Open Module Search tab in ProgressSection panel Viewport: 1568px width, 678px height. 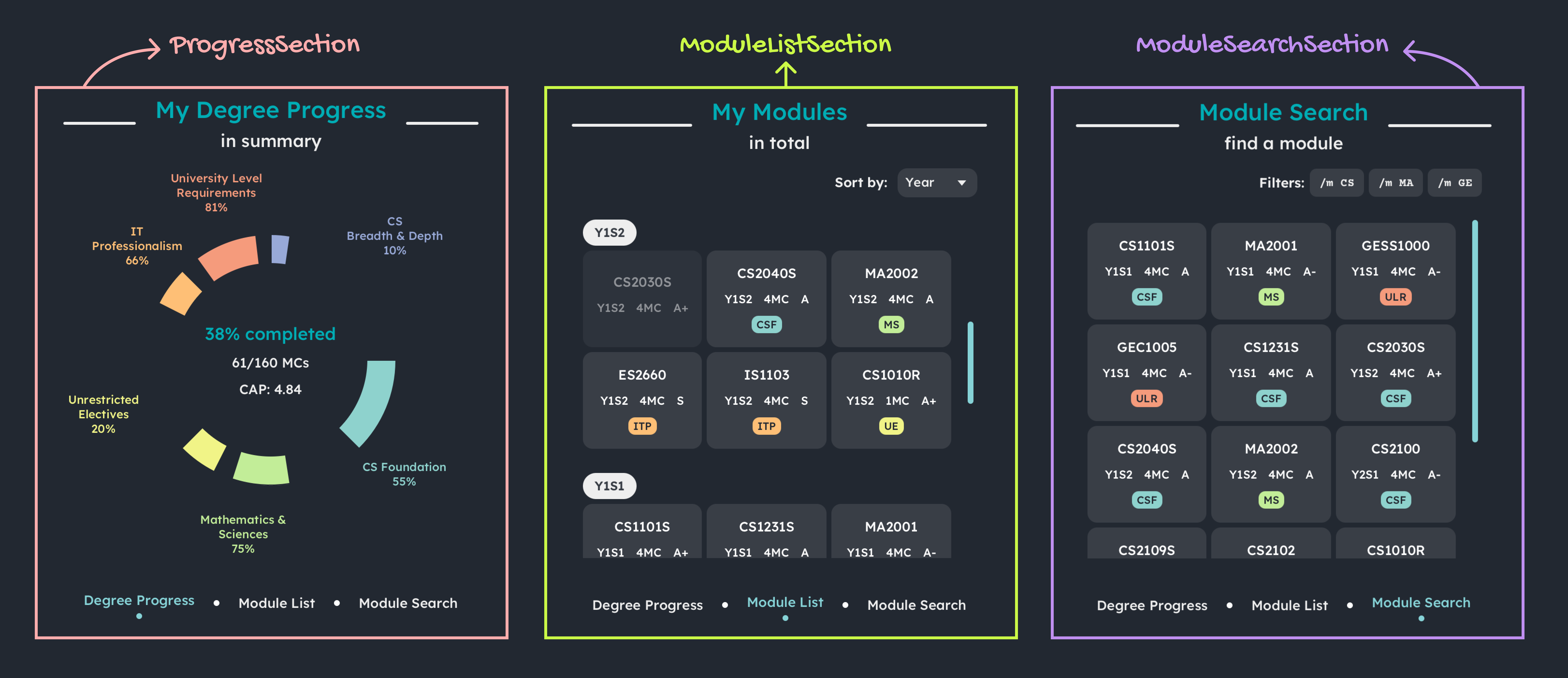pyautogui.click(x=408, y=603)
